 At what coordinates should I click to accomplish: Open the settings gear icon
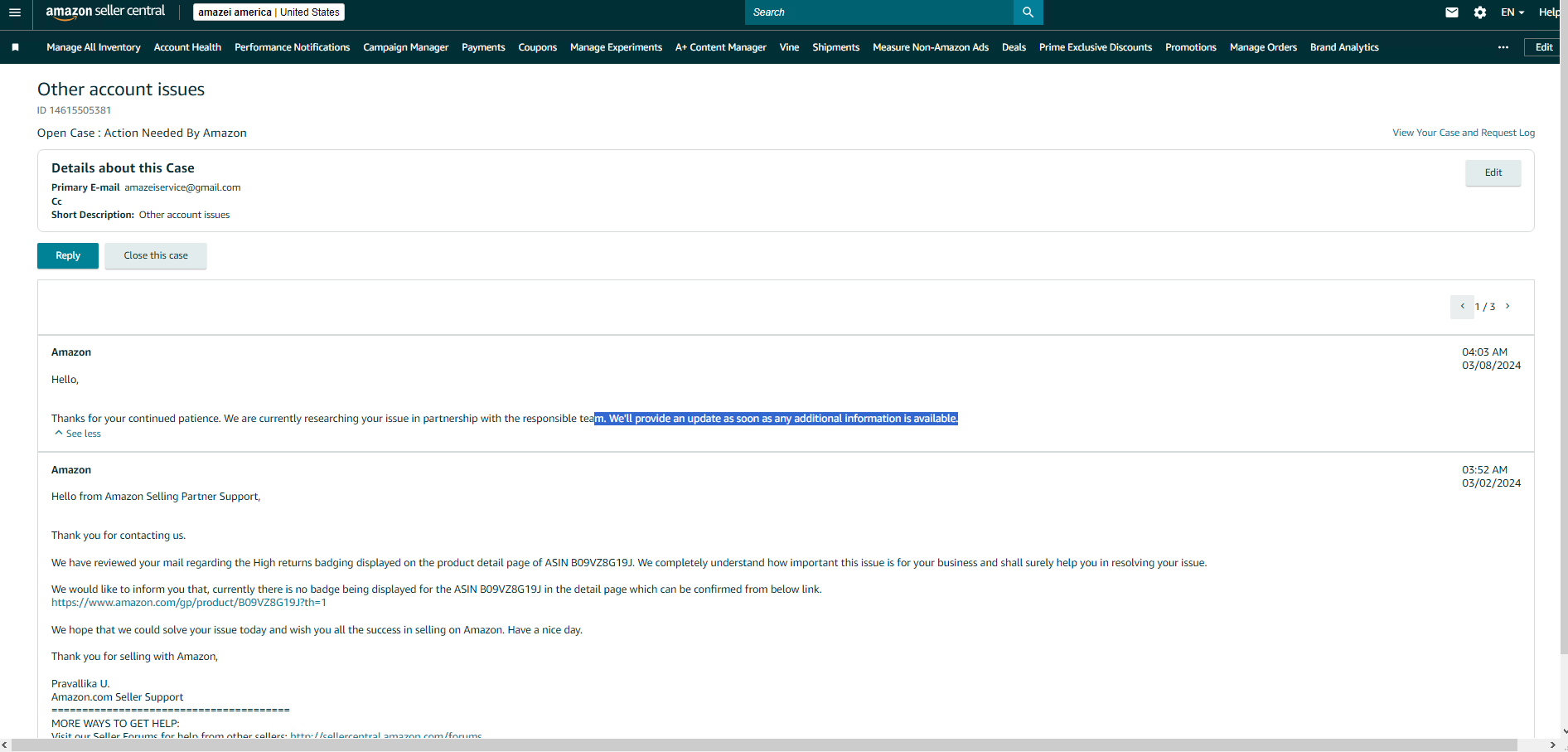1480,12
